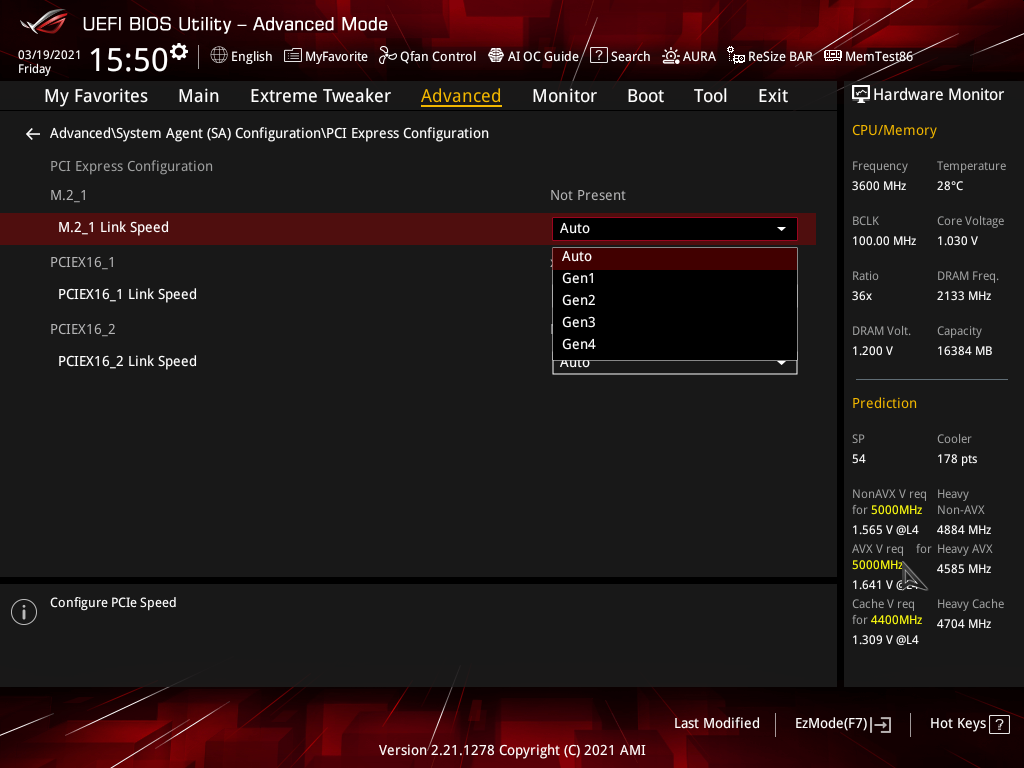
Task: Switch to the Main tab
Action: point(199,96)
